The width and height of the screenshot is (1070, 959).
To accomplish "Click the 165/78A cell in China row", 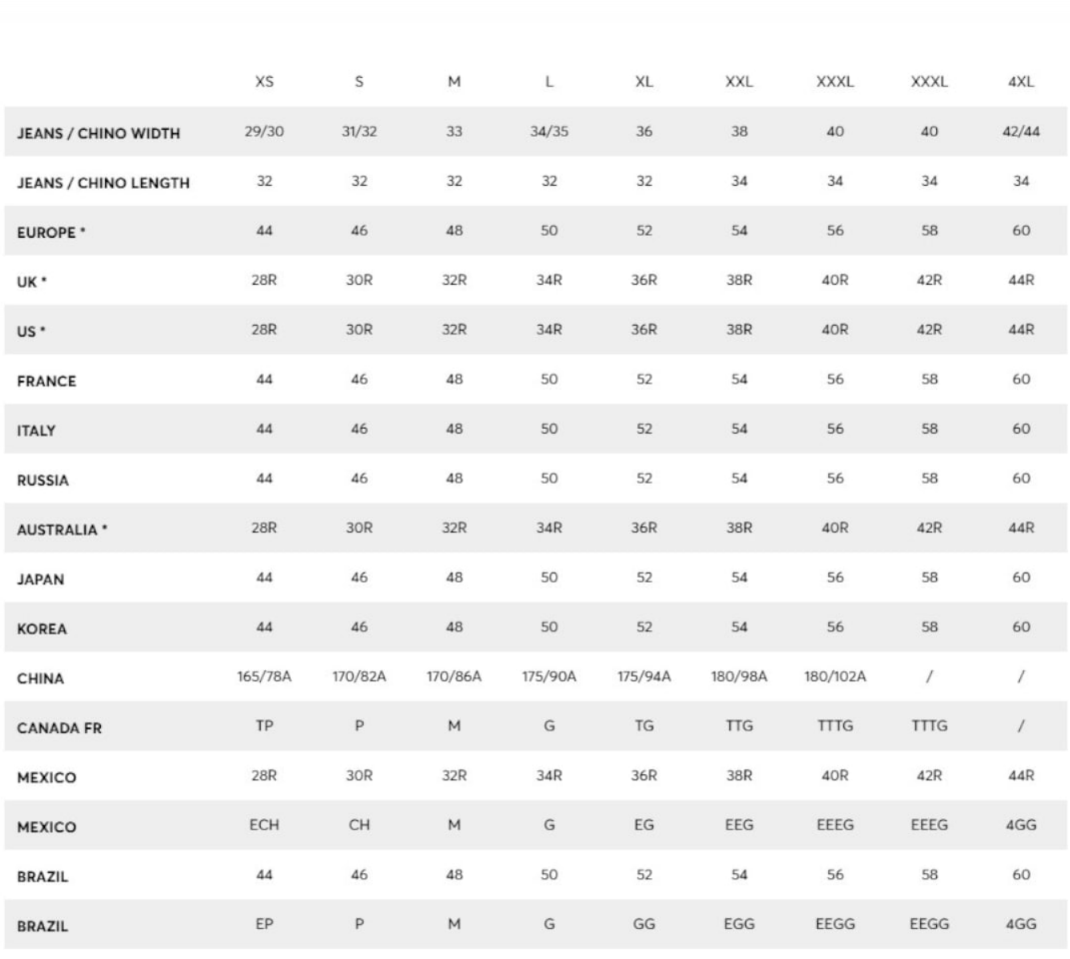I will [x=264, y=676].
